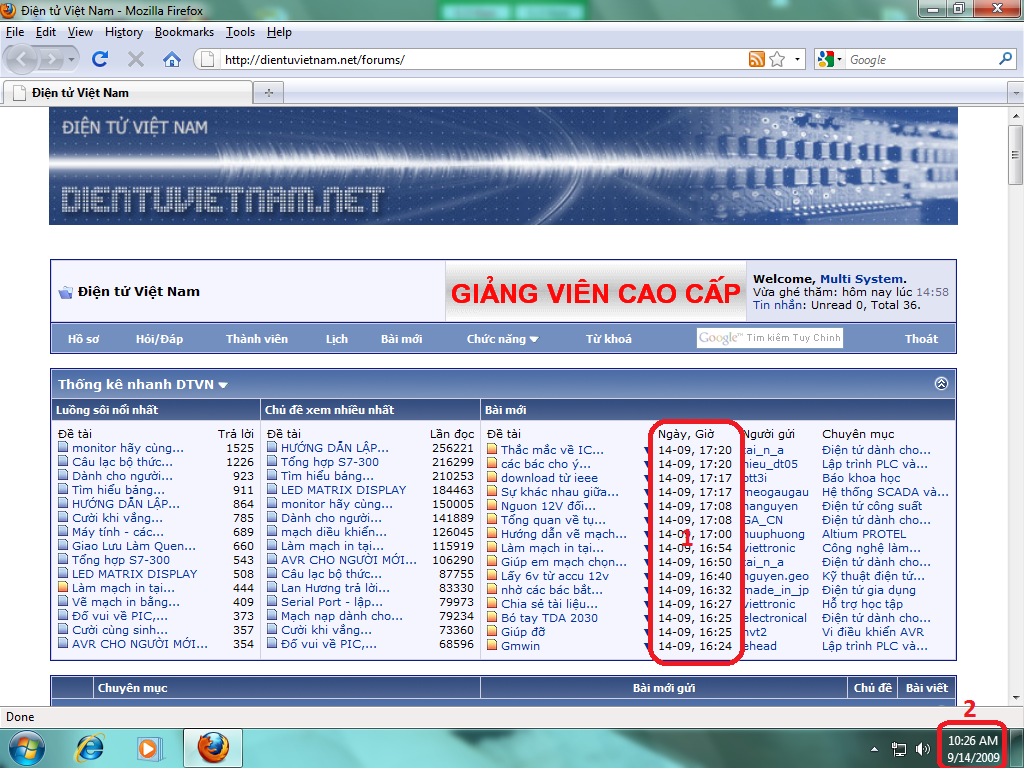This screenshot has height=768, width=1024.
Task: Open the History menu
Action: (123, 32)
